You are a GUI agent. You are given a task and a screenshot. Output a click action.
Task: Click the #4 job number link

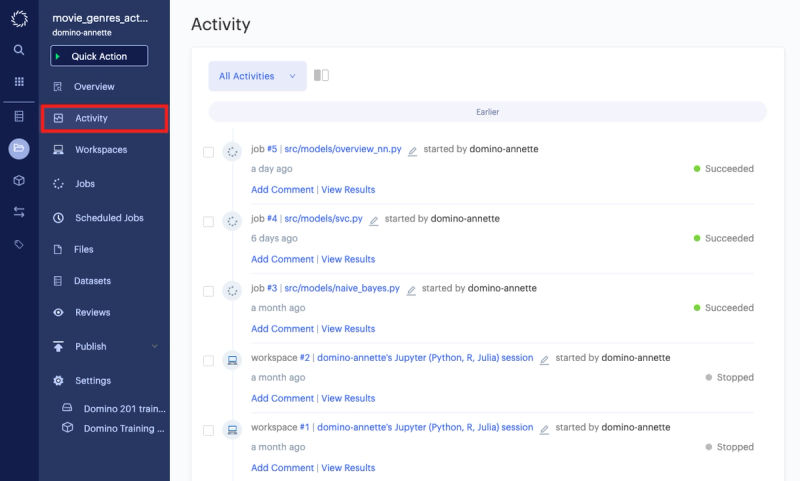coord(272,218)
